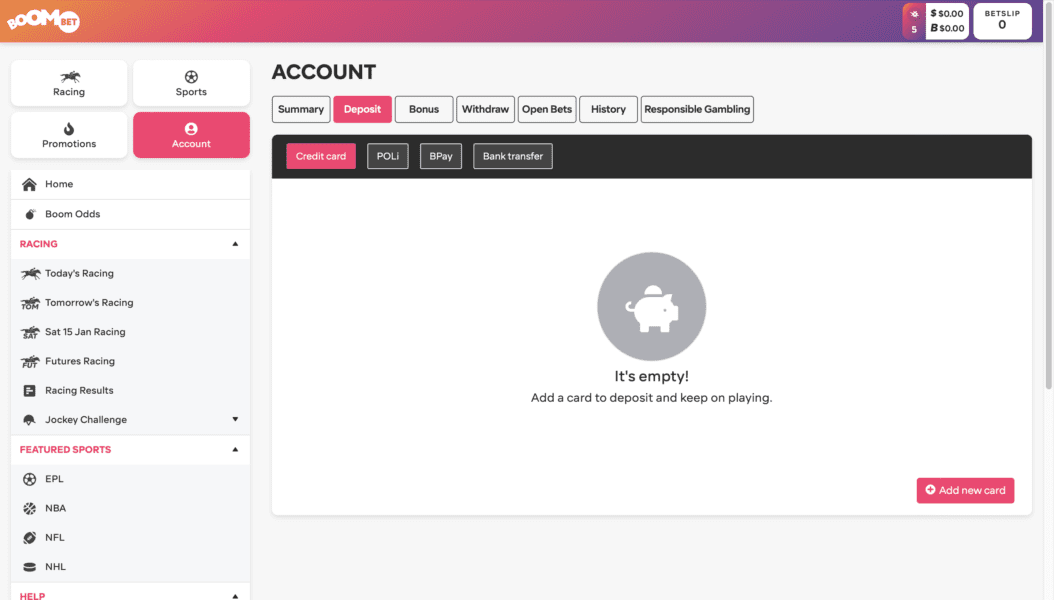The image size is (1054, 600).
Task: Click the page's vertical scrollbar
Action: pos(1048,200)
